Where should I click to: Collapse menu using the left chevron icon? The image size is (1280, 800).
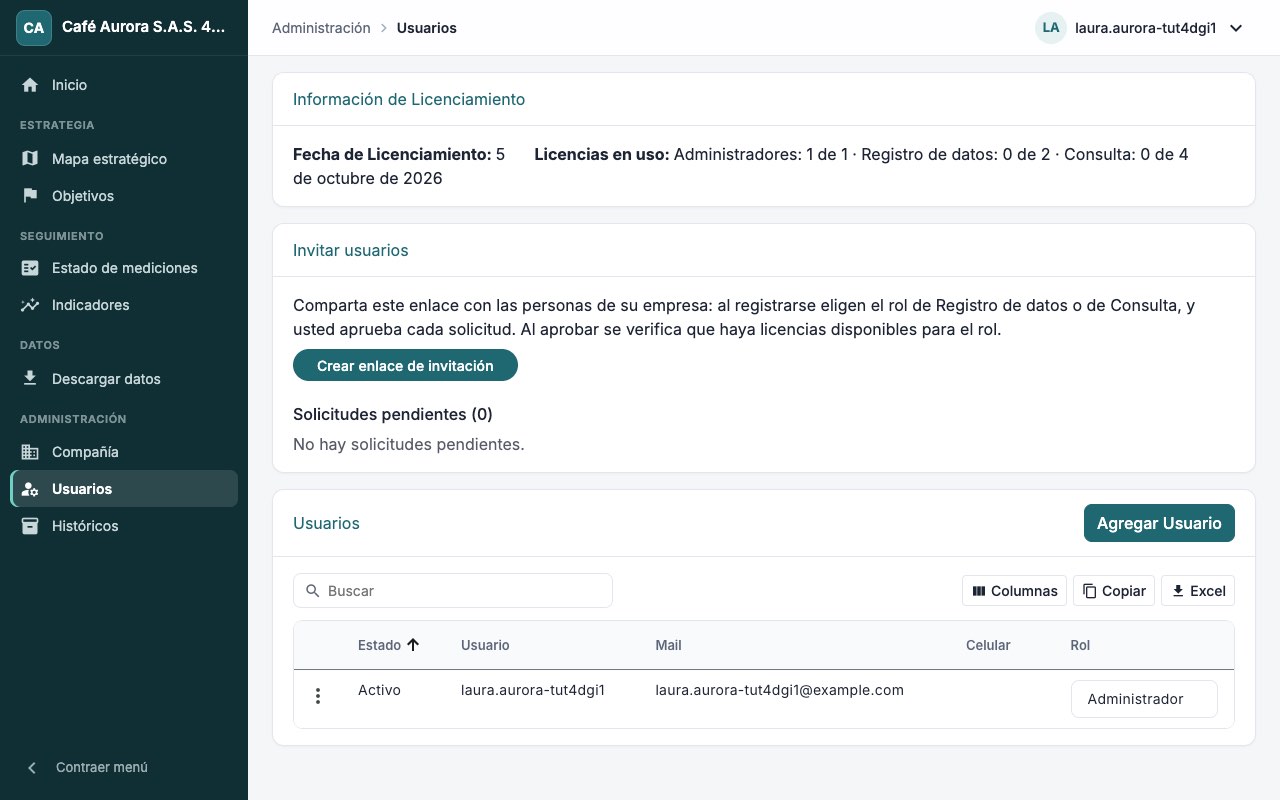tap(32, 768)
